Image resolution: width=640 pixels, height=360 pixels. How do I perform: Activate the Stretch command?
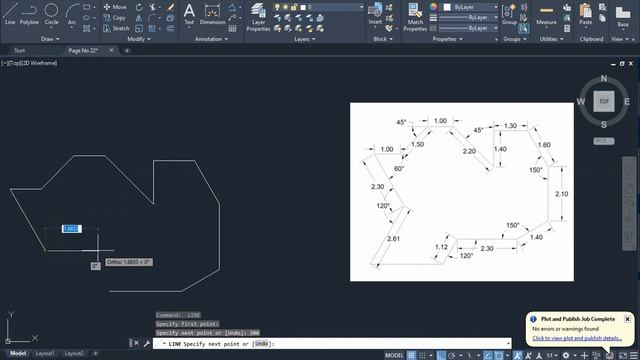116,29
